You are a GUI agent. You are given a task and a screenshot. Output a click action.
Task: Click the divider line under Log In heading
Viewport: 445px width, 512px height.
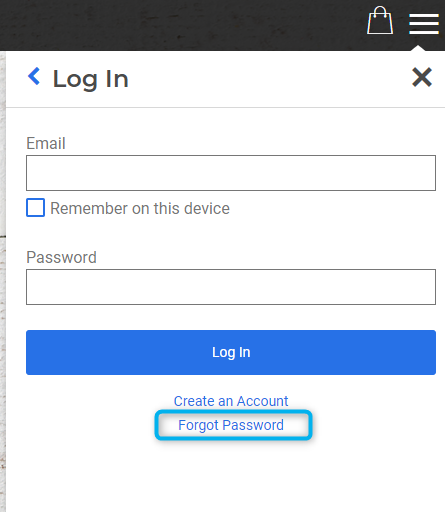point(225,107)
